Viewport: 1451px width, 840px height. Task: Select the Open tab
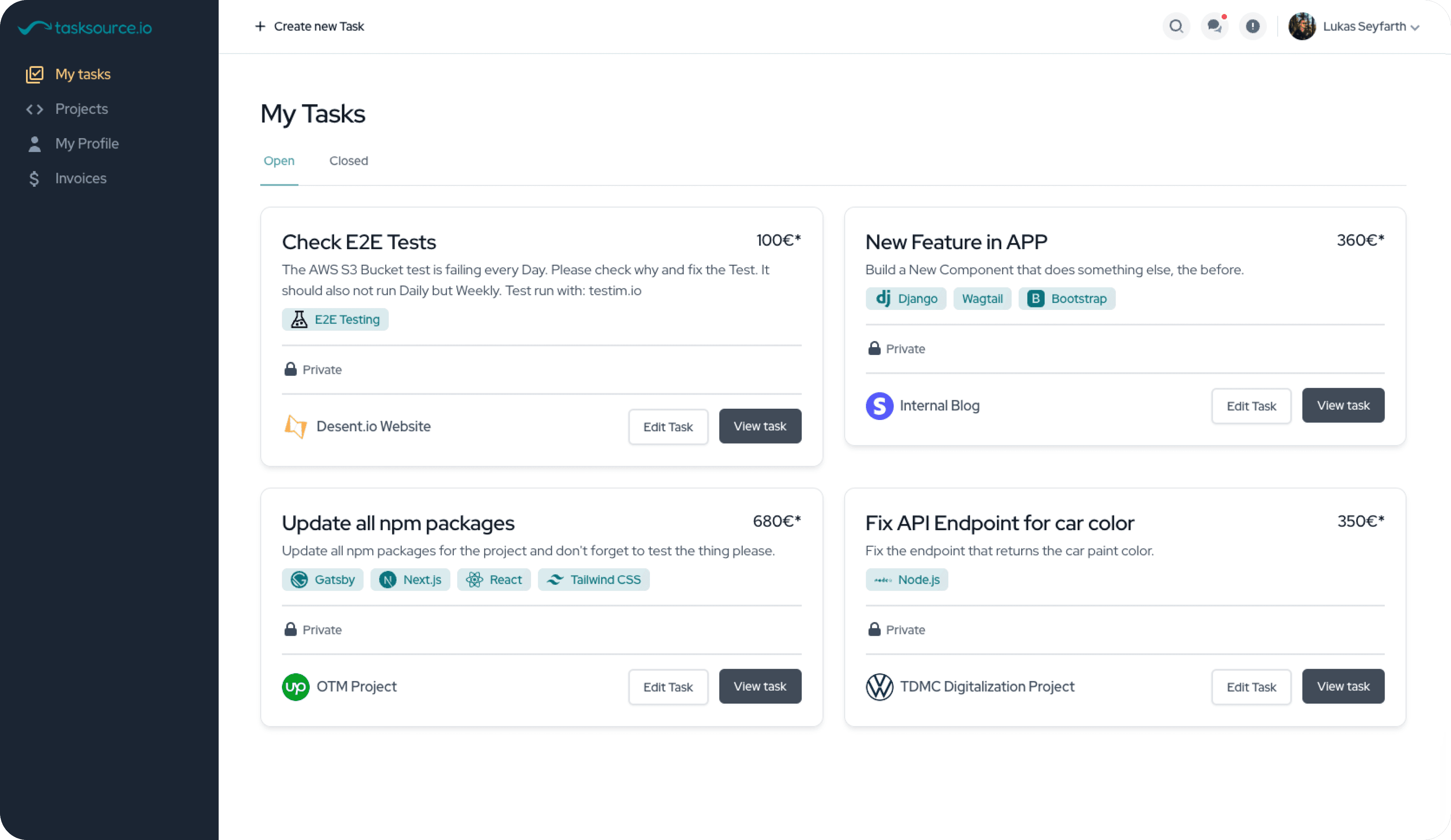coord(279,161)
